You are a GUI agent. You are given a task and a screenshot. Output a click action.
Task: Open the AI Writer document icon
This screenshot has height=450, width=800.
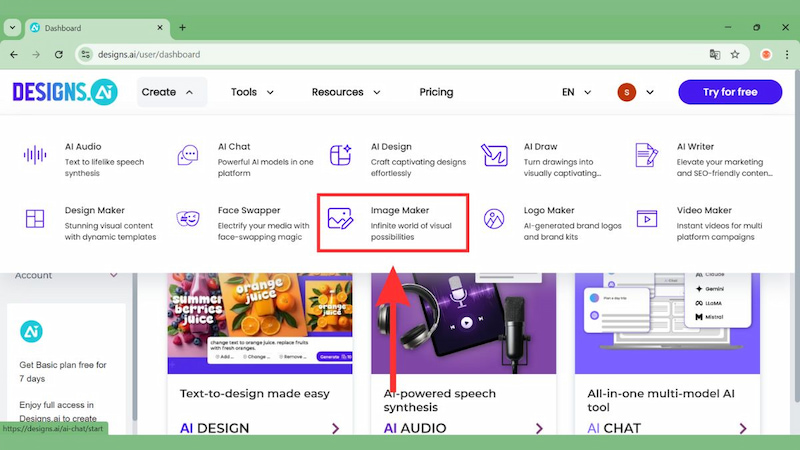click(646, 155)
